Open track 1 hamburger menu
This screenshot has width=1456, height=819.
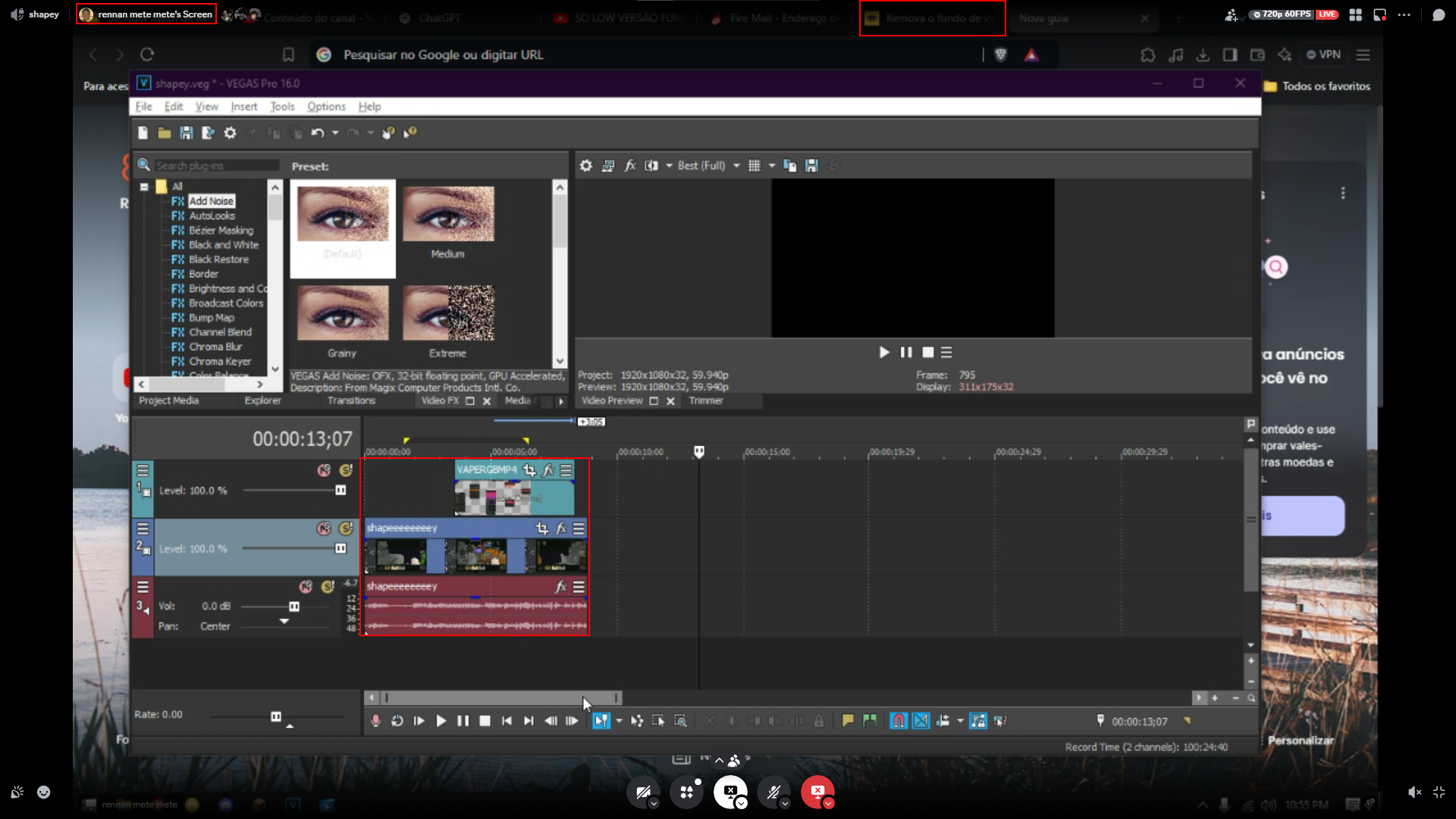(142, 471)
